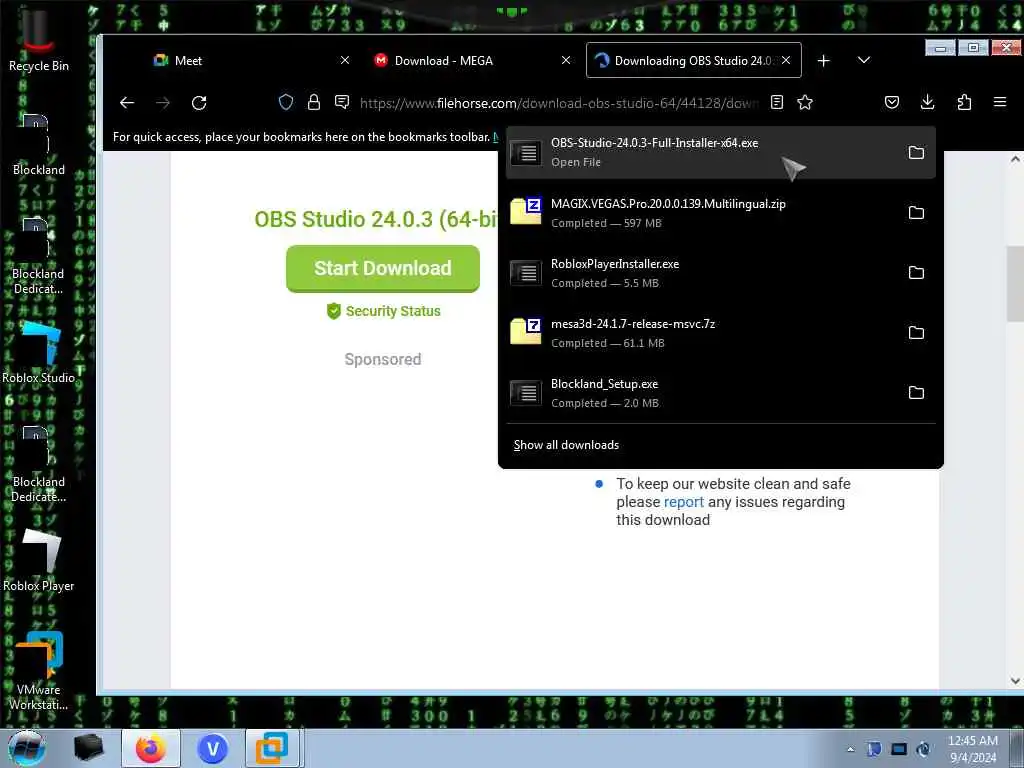Select Roblox Studio desktop icon

39,353
